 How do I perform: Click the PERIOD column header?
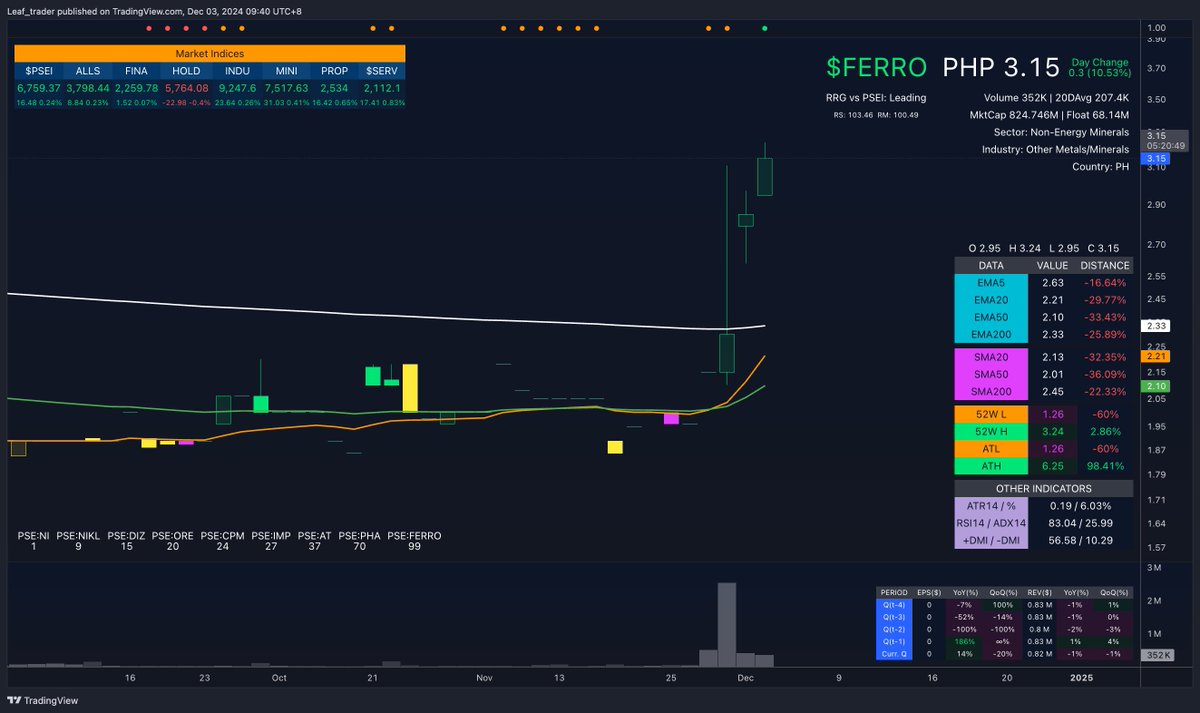[x=895, y=592]
